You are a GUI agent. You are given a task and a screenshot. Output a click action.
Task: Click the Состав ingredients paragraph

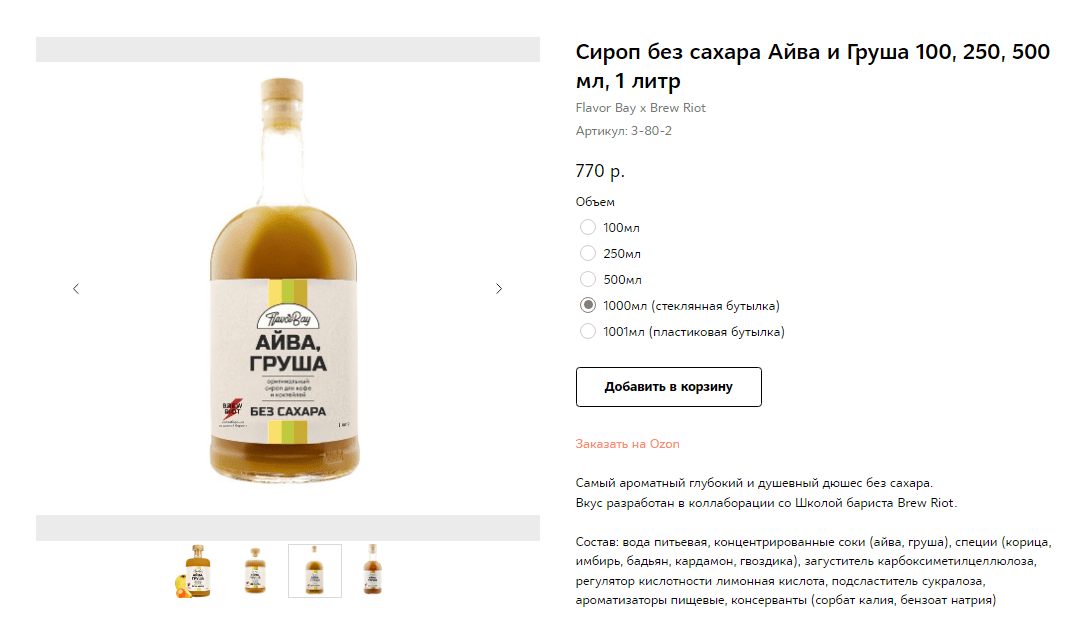click(x=814, y=571)
